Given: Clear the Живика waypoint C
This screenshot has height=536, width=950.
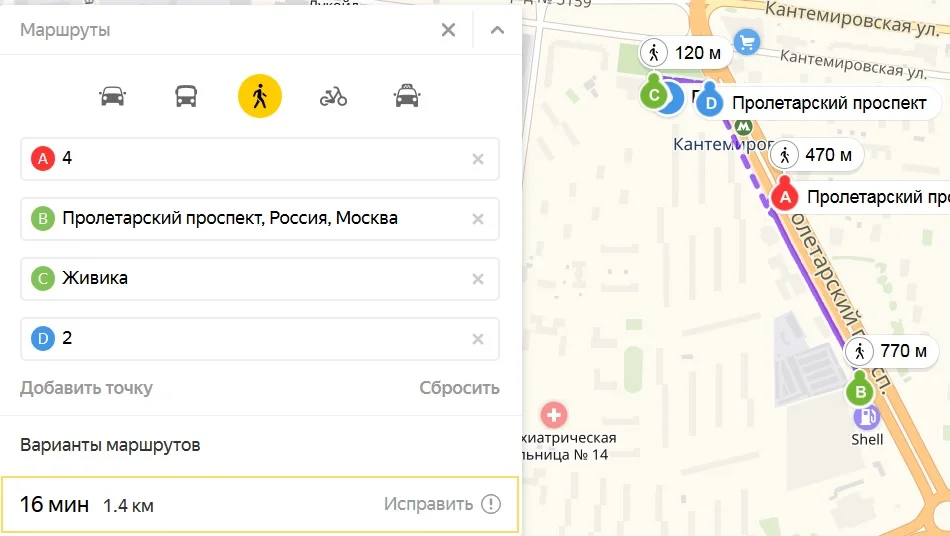Looking at the screenshot, I should point(478,279).
